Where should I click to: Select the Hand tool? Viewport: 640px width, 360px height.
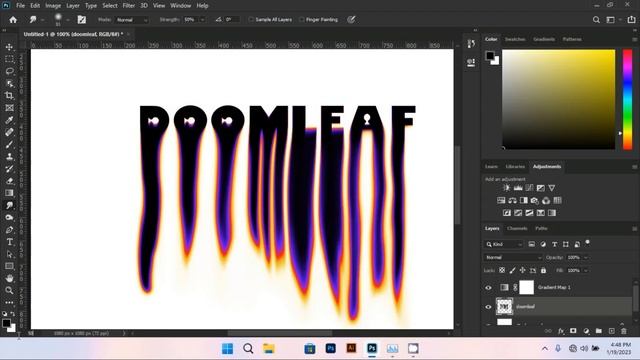click(x=9, y=278)
